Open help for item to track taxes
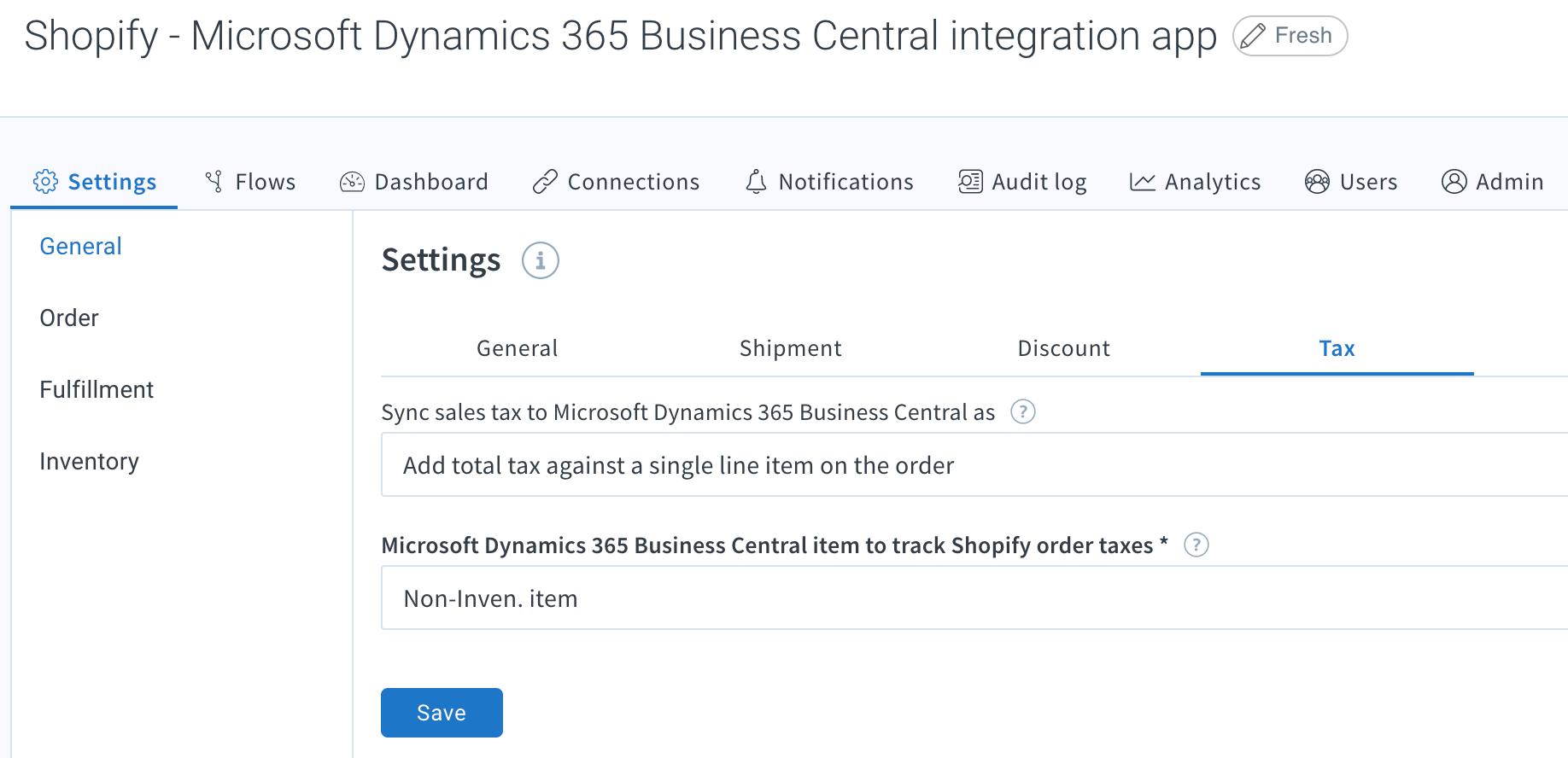 pyautogui.click(x=1196, y=545)
